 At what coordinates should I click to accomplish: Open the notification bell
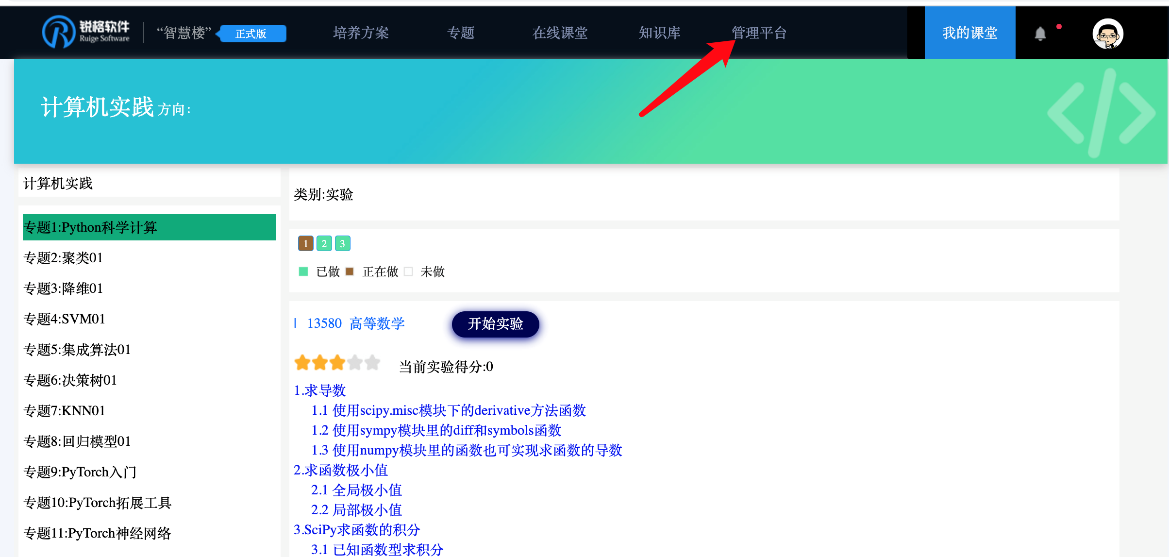(x=1040, y=34)
